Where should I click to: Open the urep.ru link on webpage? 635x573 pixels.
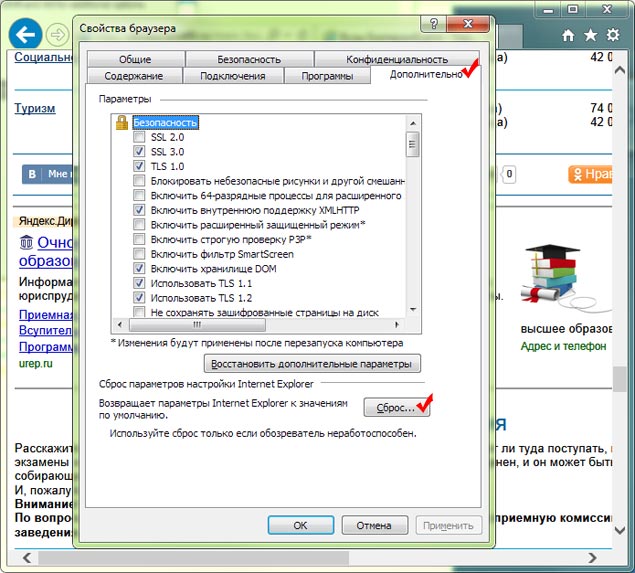click(36, 364)
